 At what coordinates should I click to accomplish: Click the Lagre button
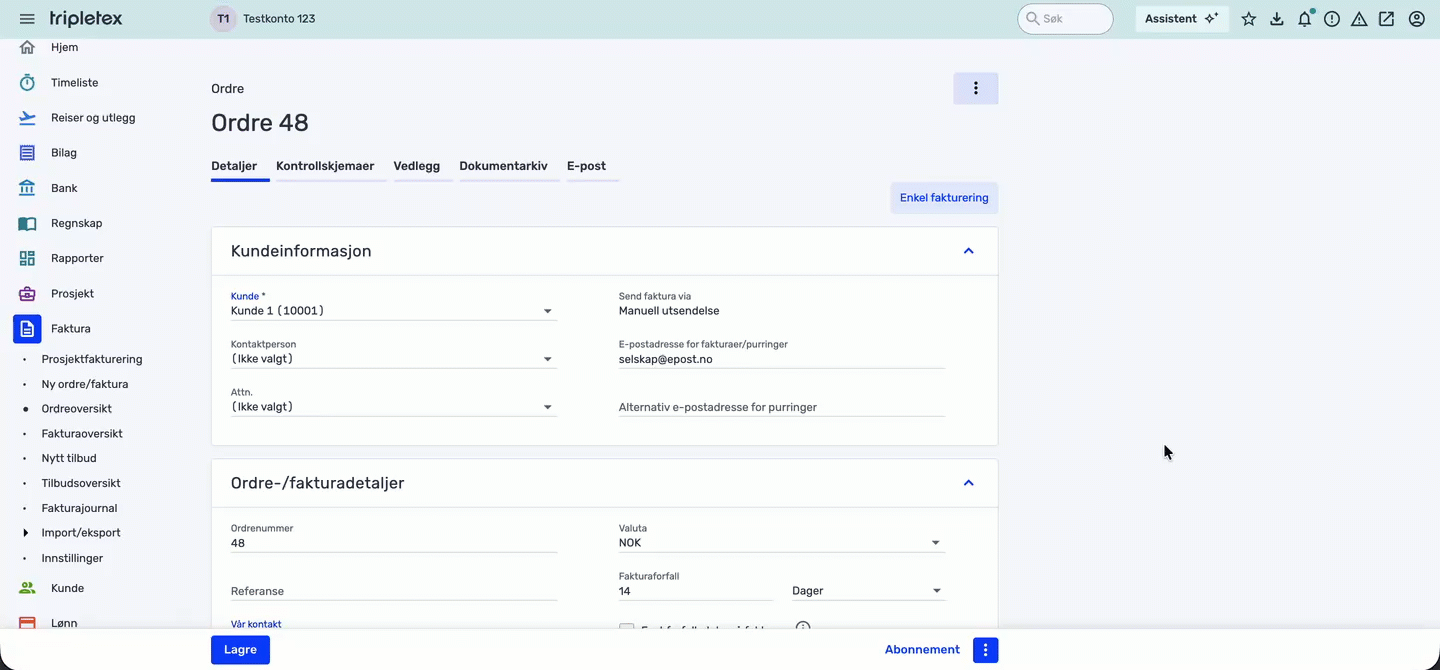(x=240, y=650)
